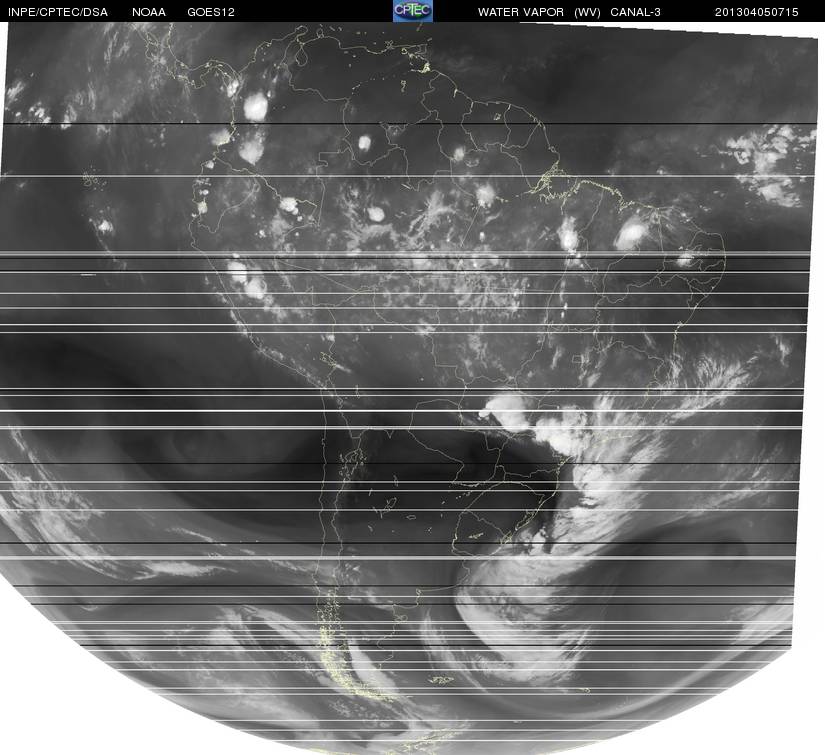This screenshot has height=755, width=825.
Task: Click the 201304050715 timestamp
Action: 757,12
